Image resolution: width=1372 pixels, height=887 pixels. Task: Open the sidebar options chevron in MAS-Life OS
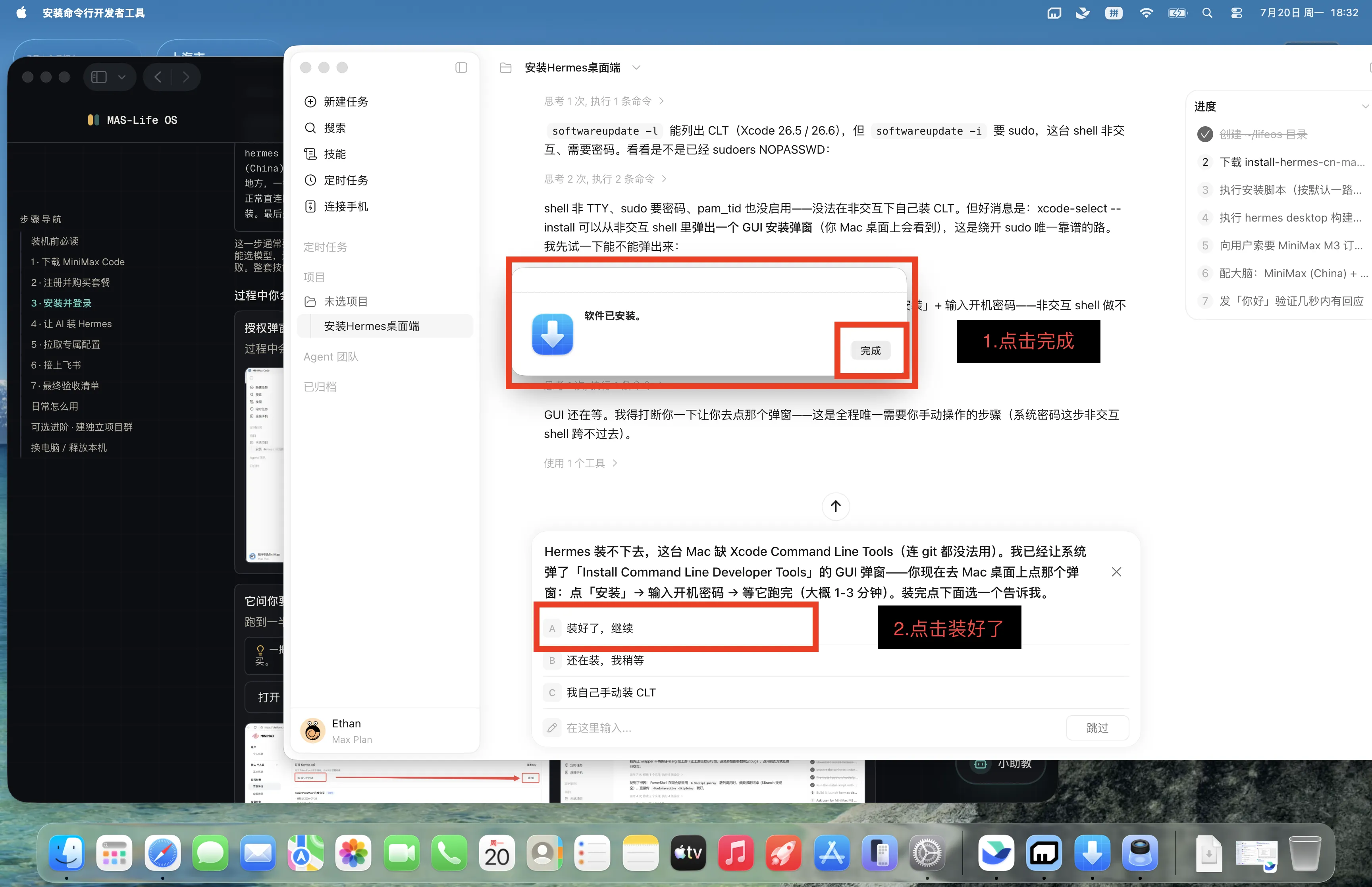122,77
